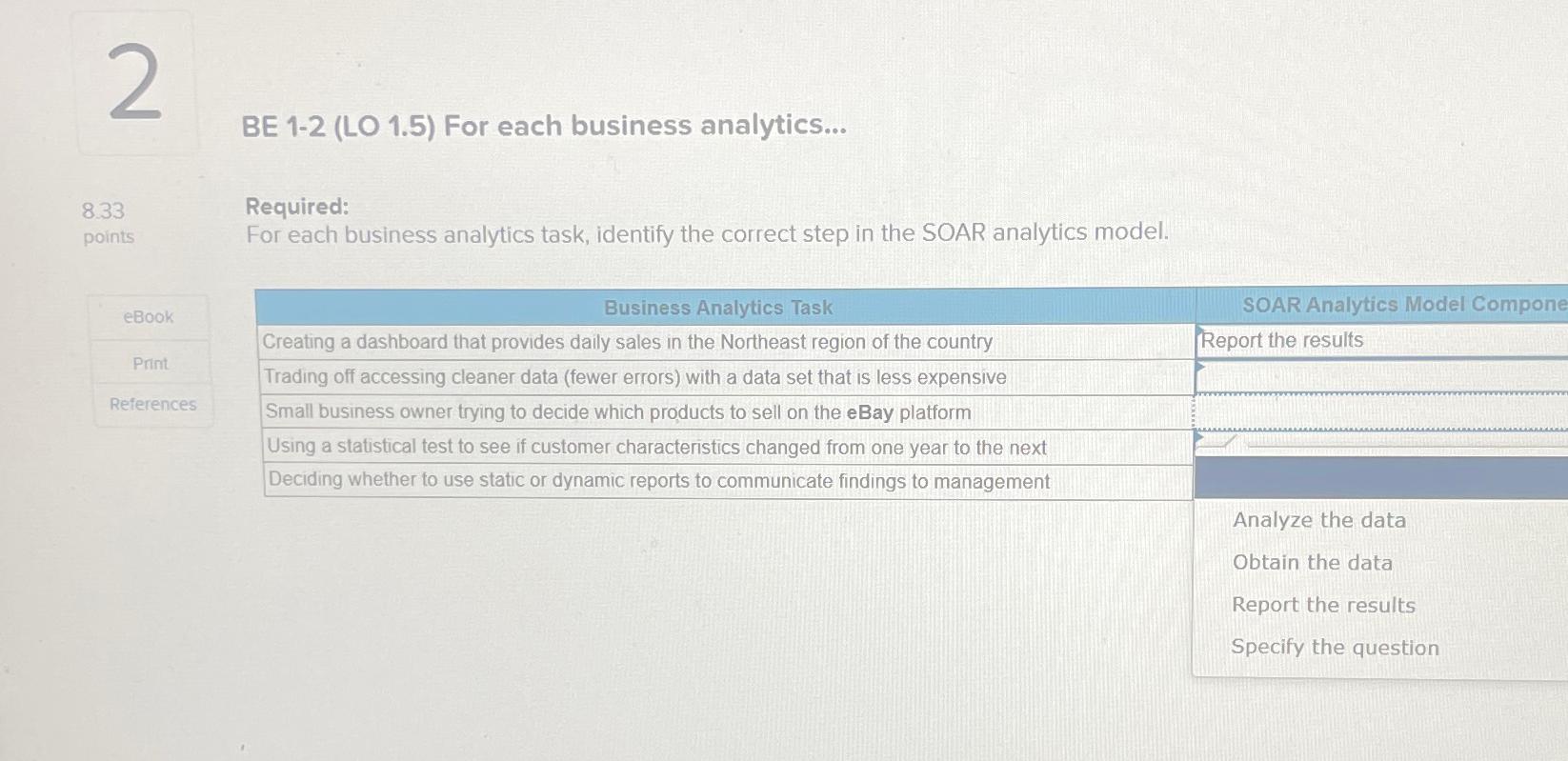Select 'Analyze the data' from the open dropdown

click(1318, 520)
